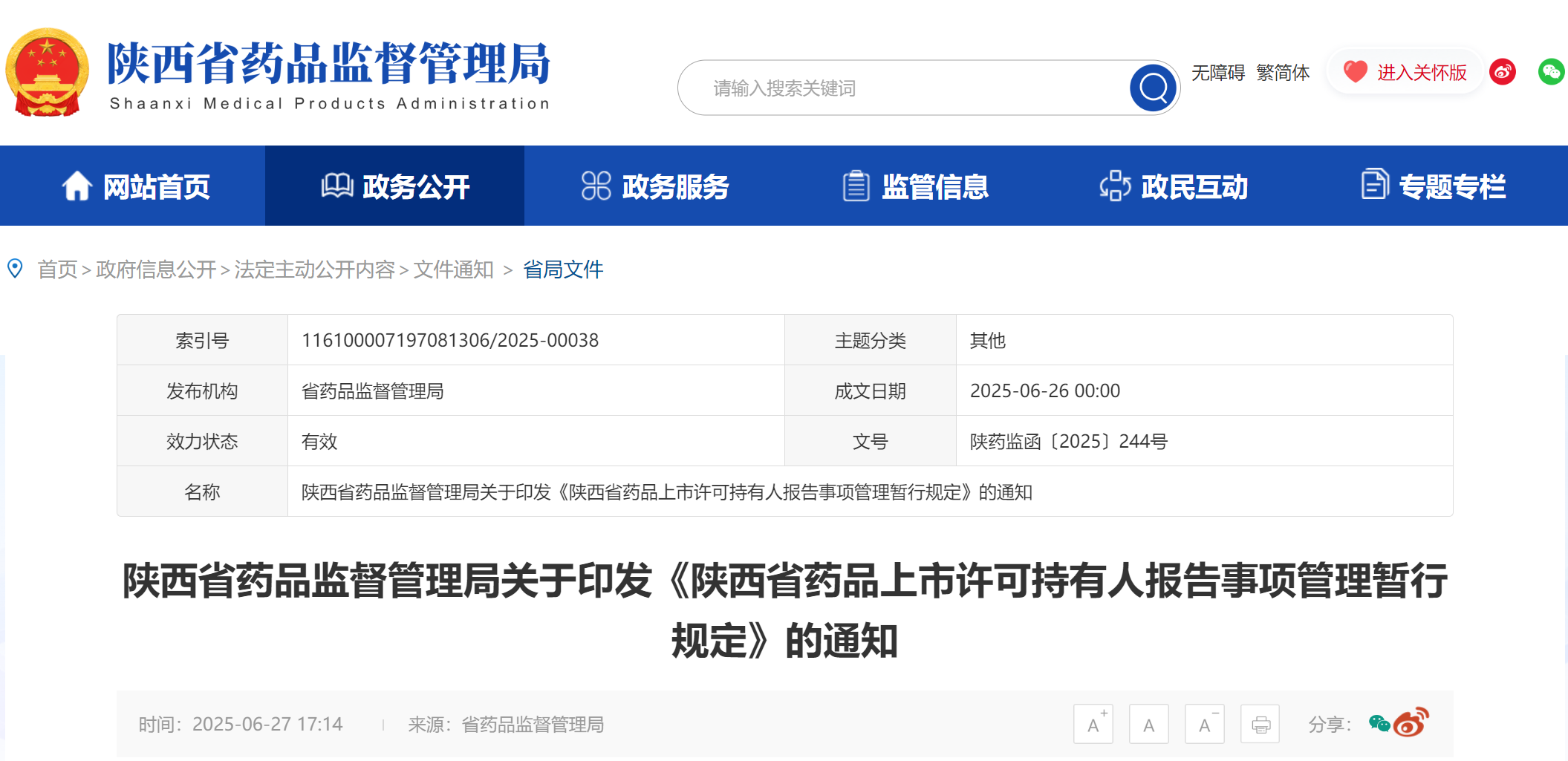
Task: Click 政府信息公开 breadcrumb link
Action: point(156,270)
